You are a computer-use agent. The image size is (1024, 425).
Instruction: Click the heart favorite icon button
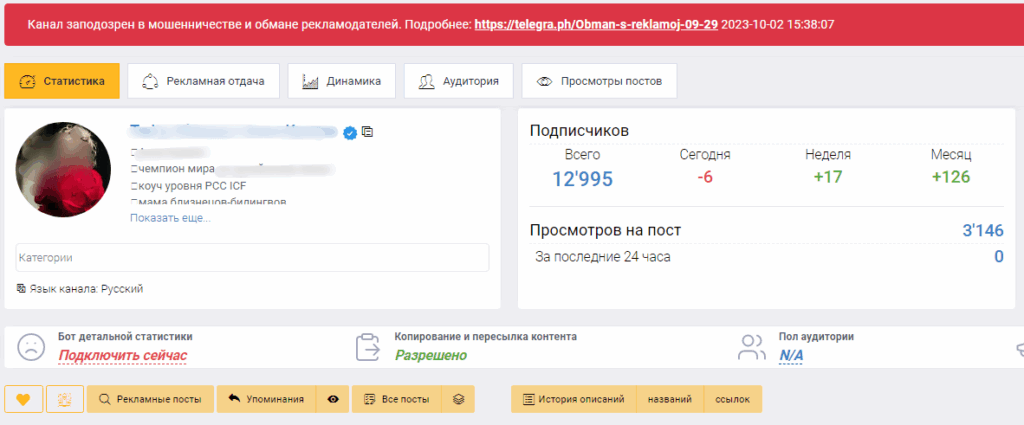pos(23,399)
